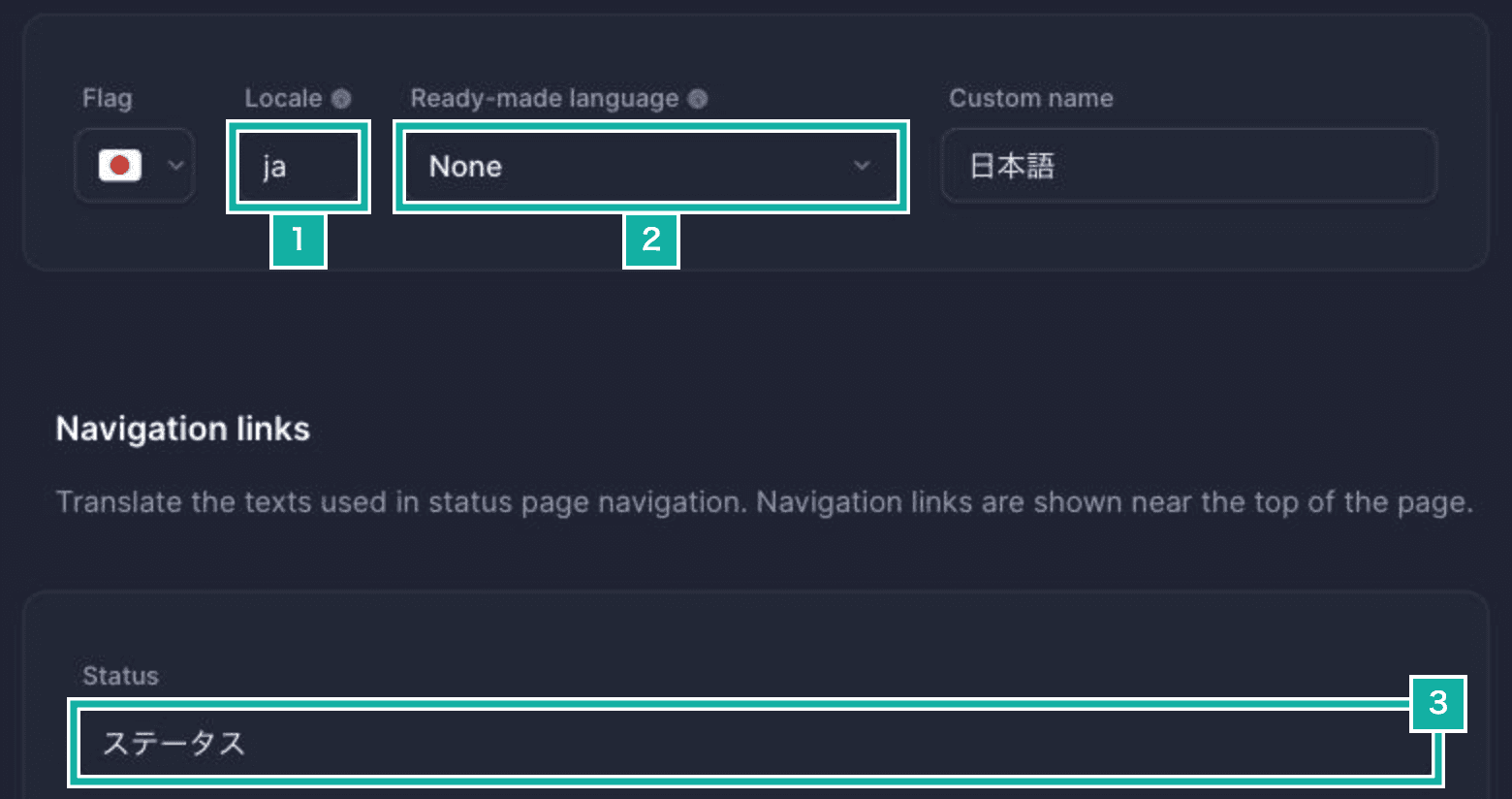Open the Flag dropdown with Japan flag
The image size is (1512, 799).
click(135, 166)
